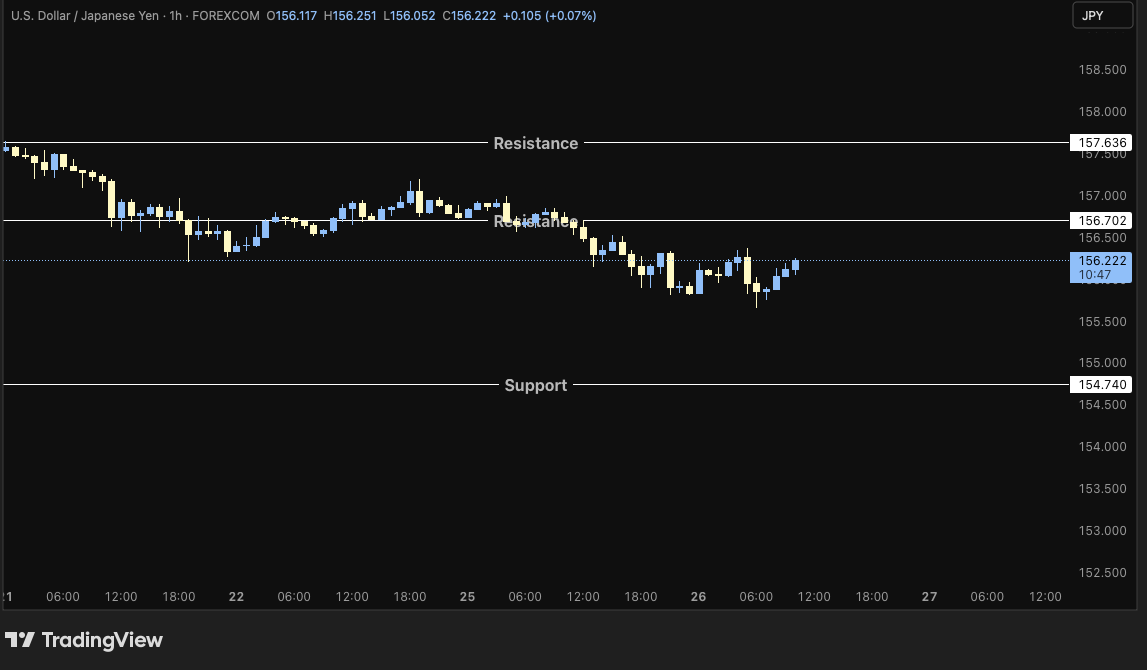Screen dimensions: 1147x670
Task: Click the 158.500 price scale label
Action: pyautogui.click(x=1103, y=70)
